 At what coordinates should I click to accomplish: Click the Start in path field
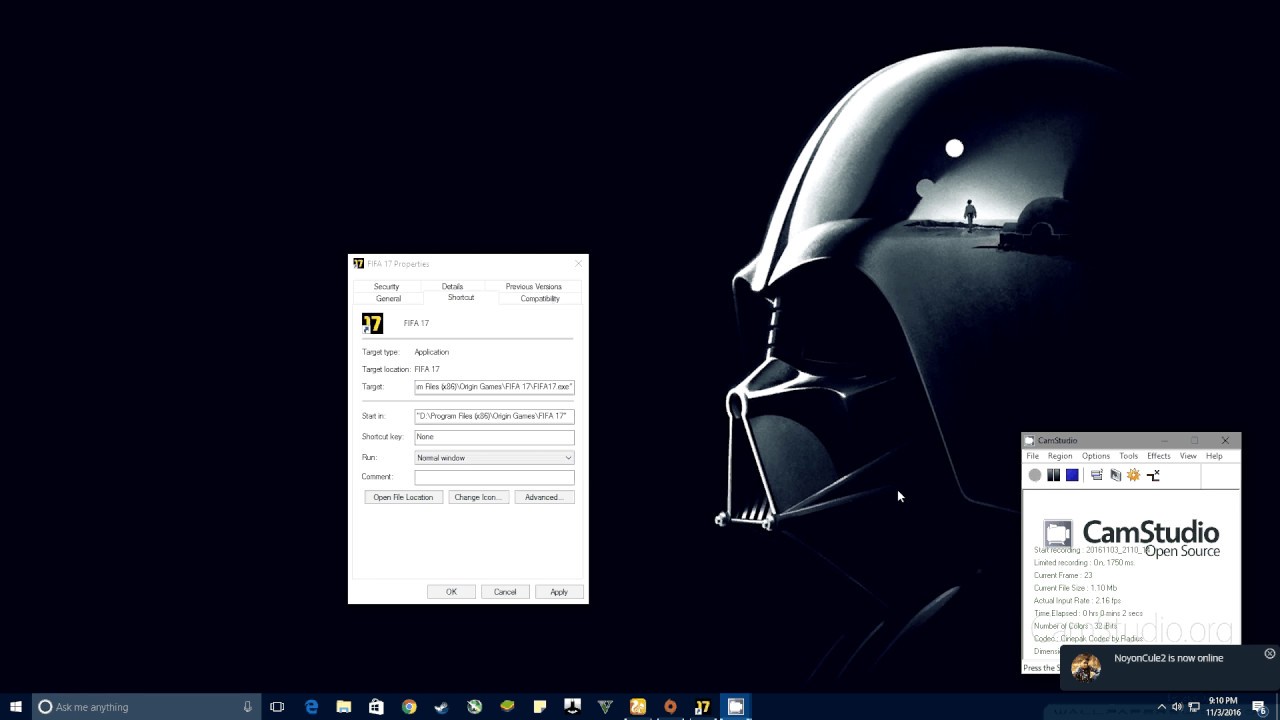click(494, 416)
